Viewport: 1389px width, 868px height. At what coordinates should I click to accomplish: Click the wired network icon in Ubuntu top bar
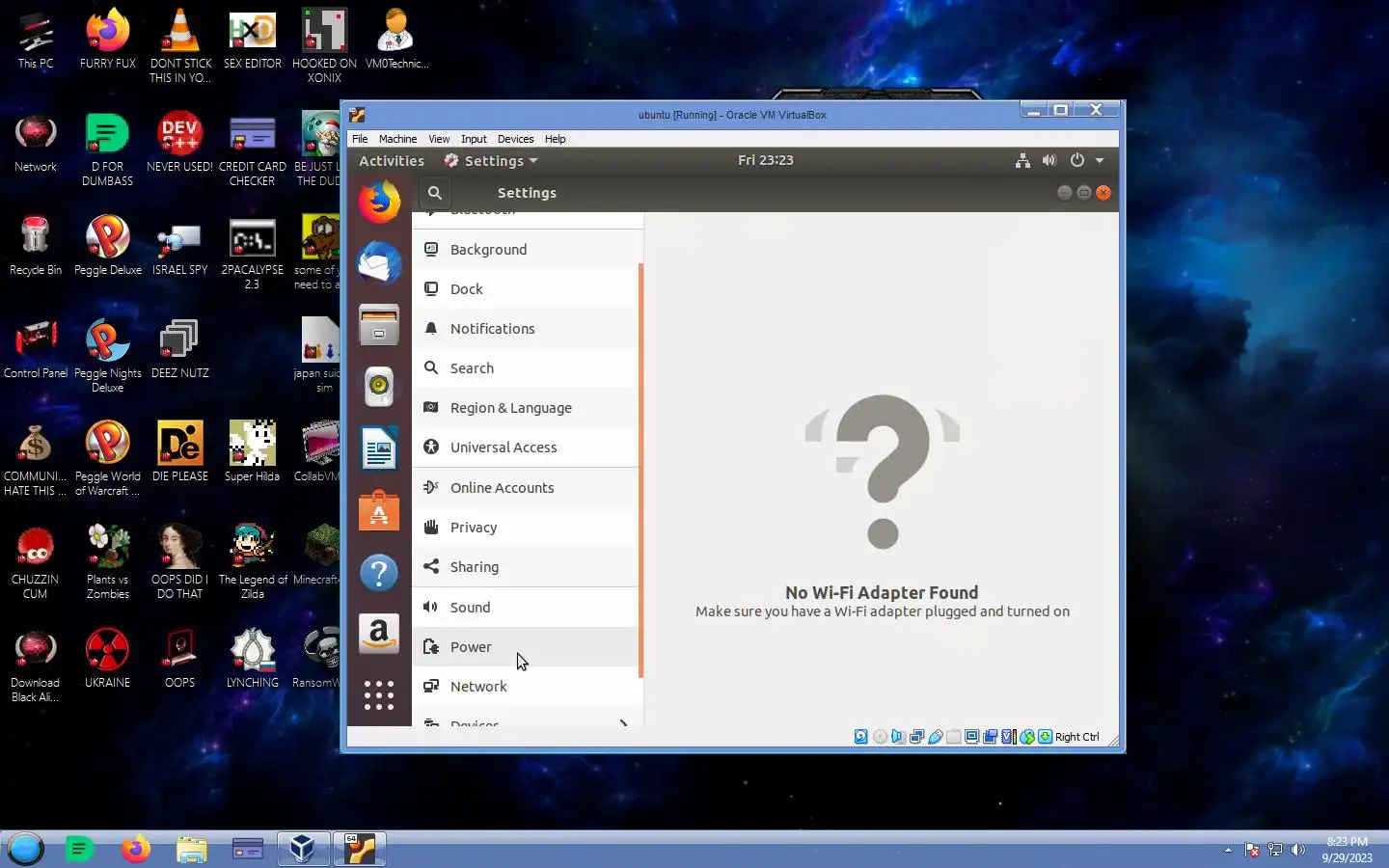click(1022, 161)
